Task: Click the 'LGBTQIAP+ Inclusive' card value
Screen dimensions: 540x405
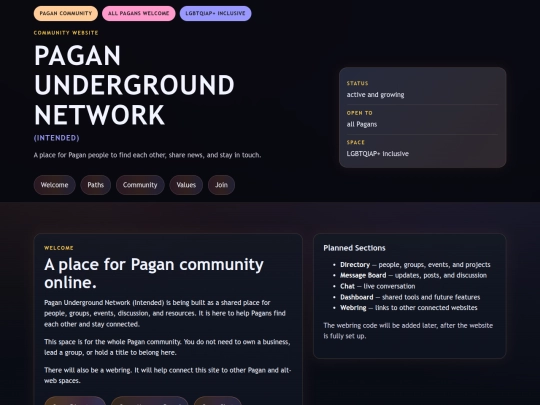Action: click(x=377, y=154)
